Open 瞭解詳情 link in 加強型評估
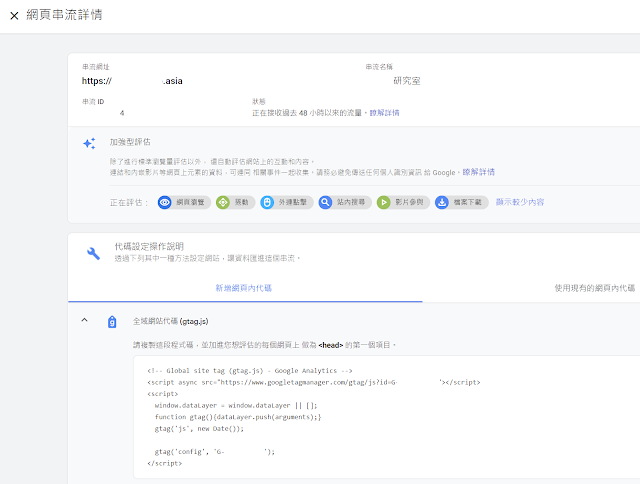640x484 pixels. point(478,172)
